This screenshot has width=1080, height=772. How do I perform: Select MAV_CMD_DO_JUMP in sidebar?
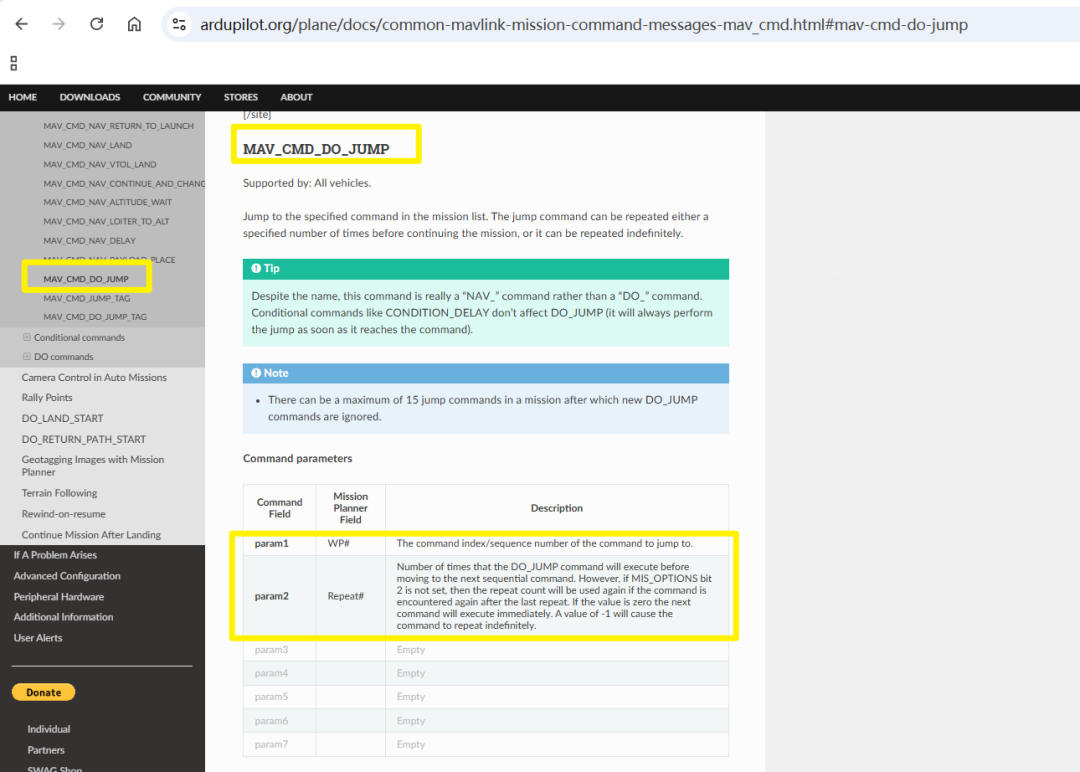pyautogui.click(x=86, y=279)
